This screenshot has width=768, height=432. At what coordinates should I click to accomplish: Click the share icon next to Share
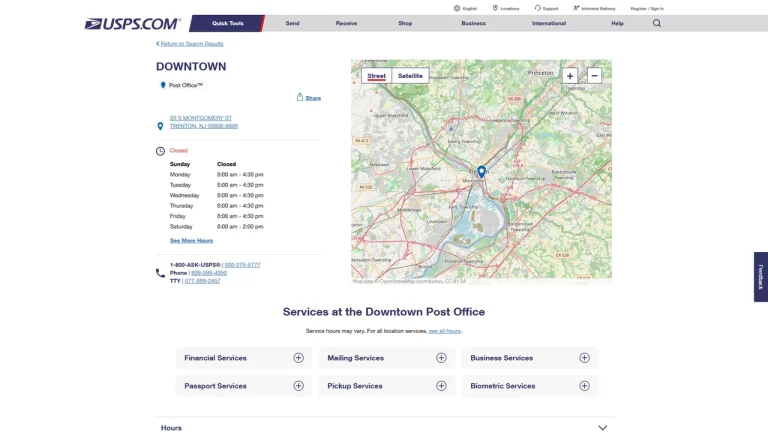tap(300, 97)
